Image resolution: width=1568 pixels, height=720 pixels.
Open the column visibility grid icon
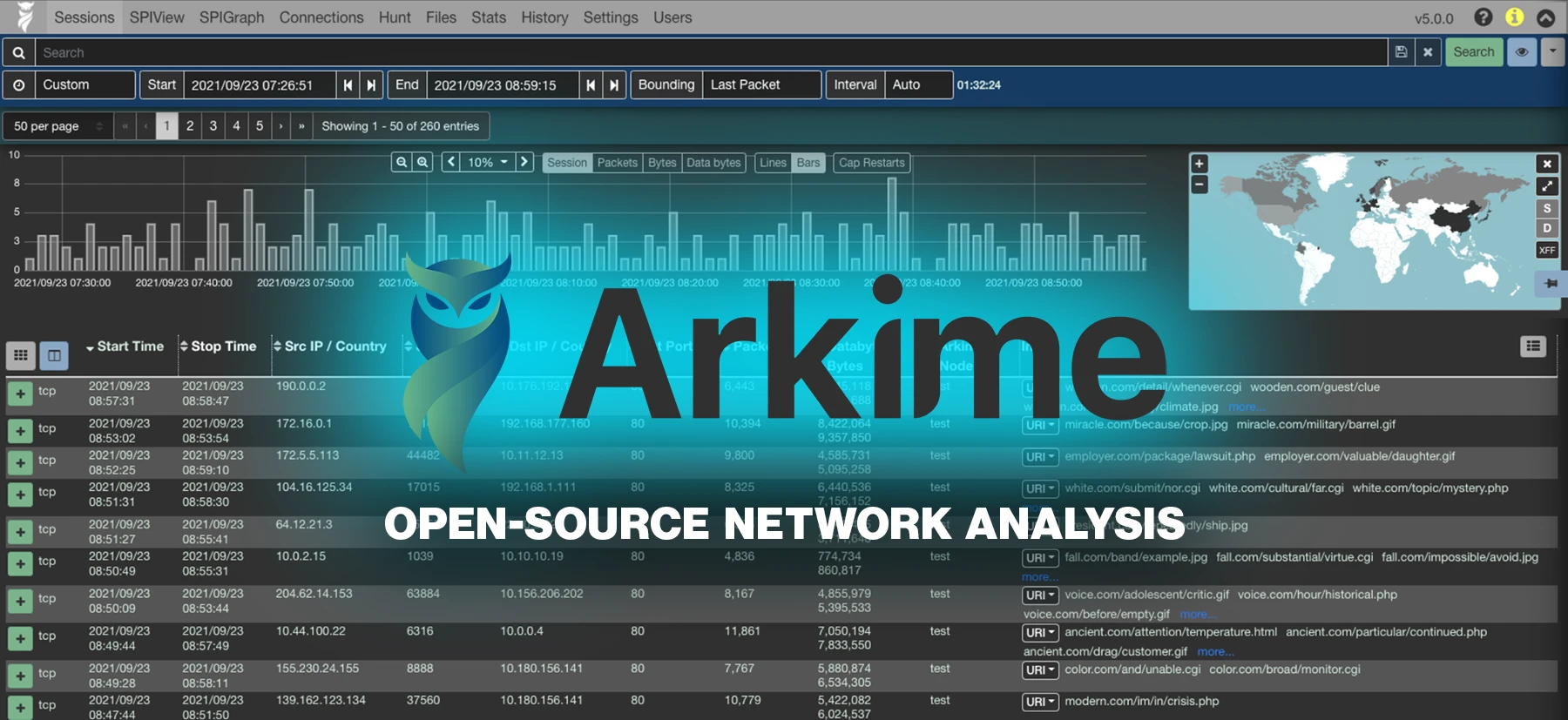21,355
